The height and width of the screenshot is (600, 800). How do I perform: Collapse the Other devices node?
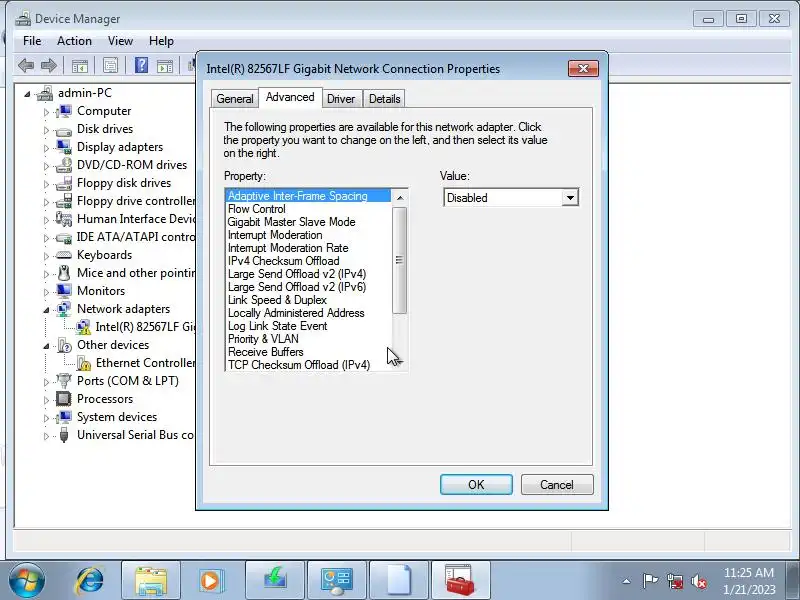(46, 346)
